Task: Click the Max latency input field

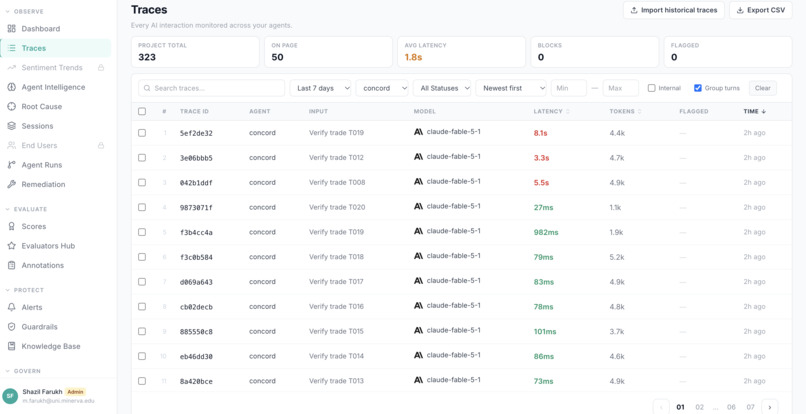Action: coord(620,88)
